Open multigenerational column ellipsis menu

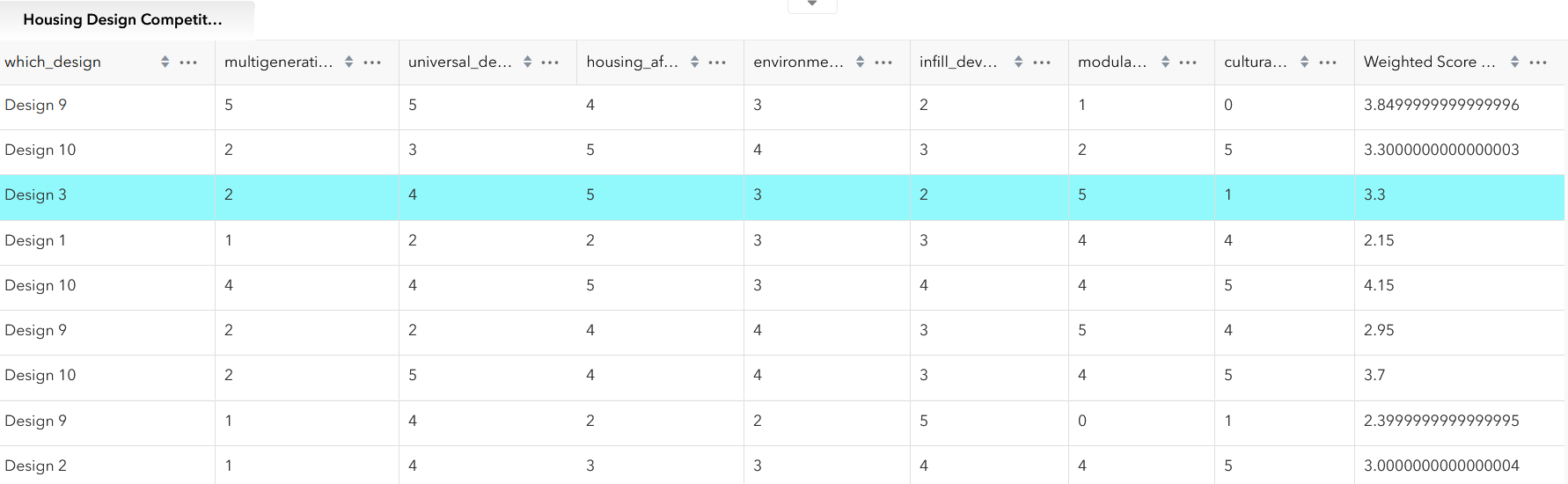click(x=372, y=62)
